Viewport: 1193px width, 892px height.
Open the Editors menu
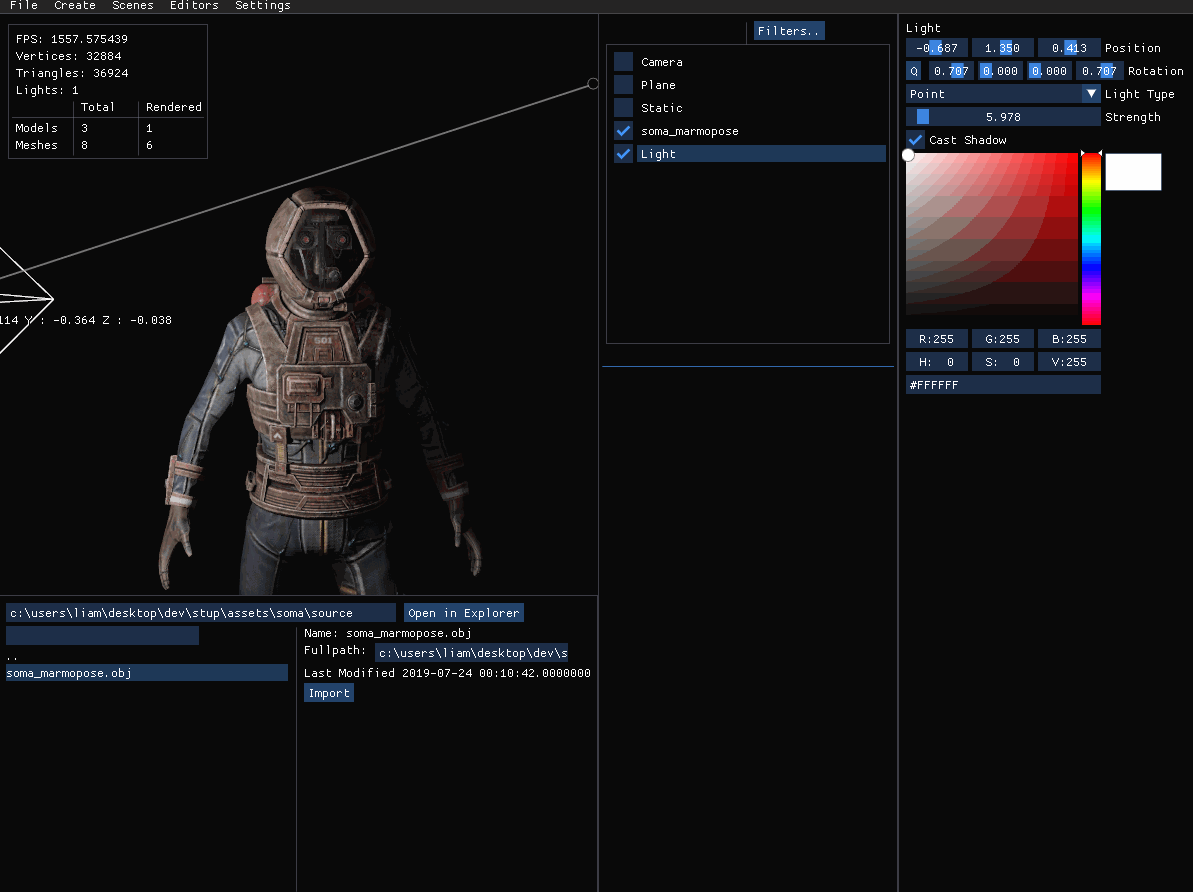(194, 6)
